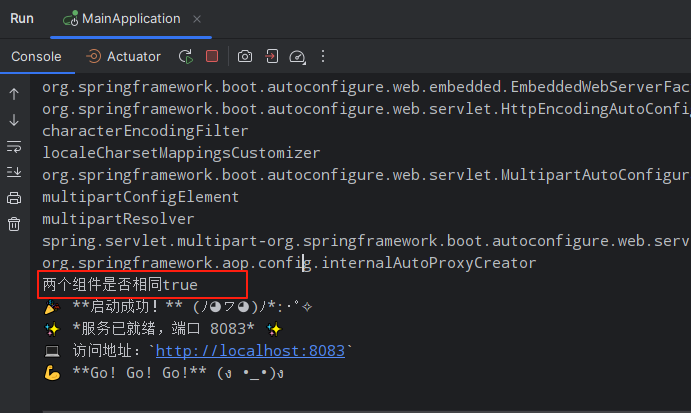Screen dimensions: 691x413
Task: Click the localeCharsetMappingsCustomizer line
Action: [x=181, y=153]
